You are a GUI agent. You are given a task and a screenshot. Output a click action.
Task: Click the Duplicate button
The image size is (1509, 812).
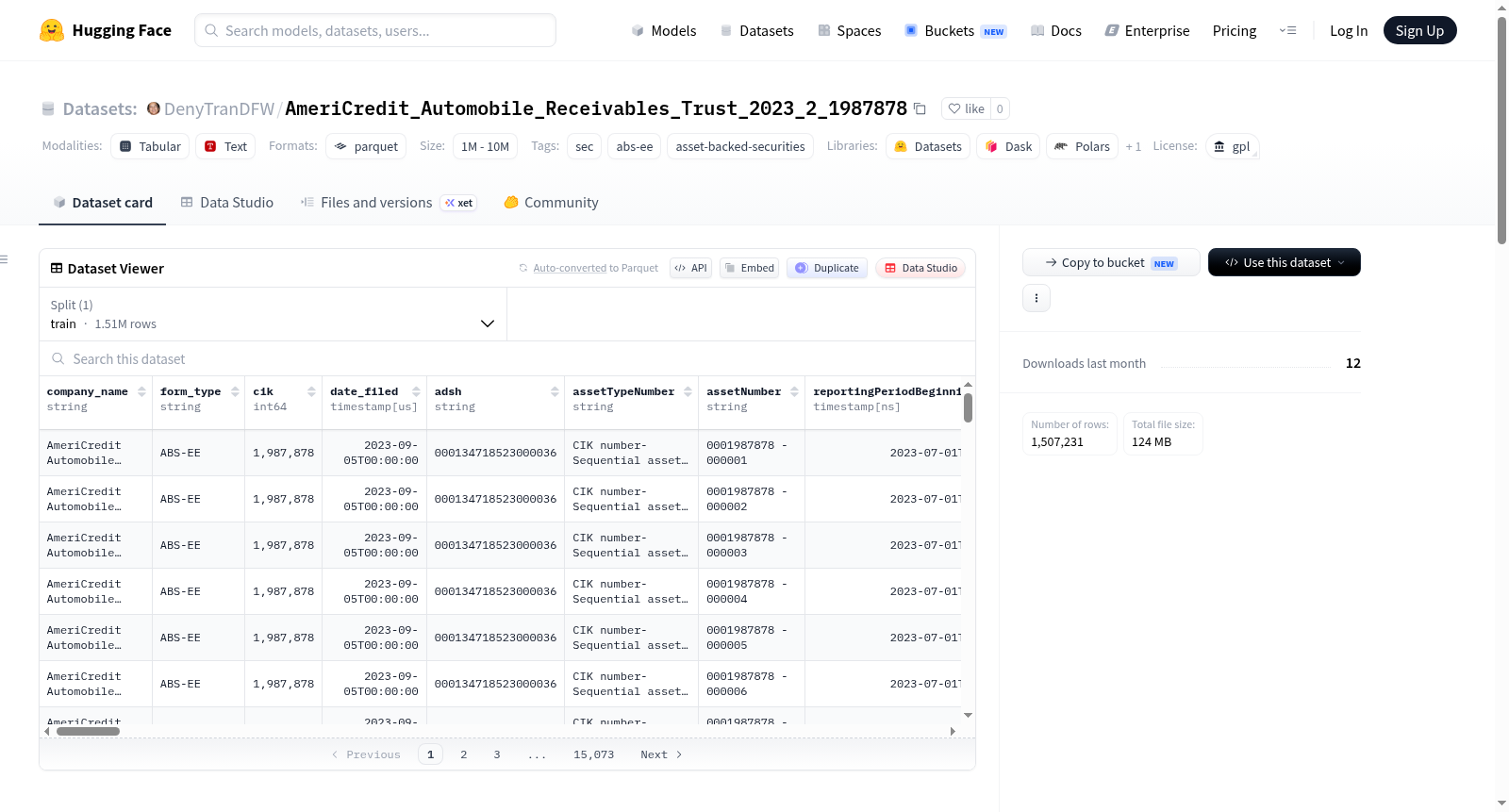coord(827,268)
